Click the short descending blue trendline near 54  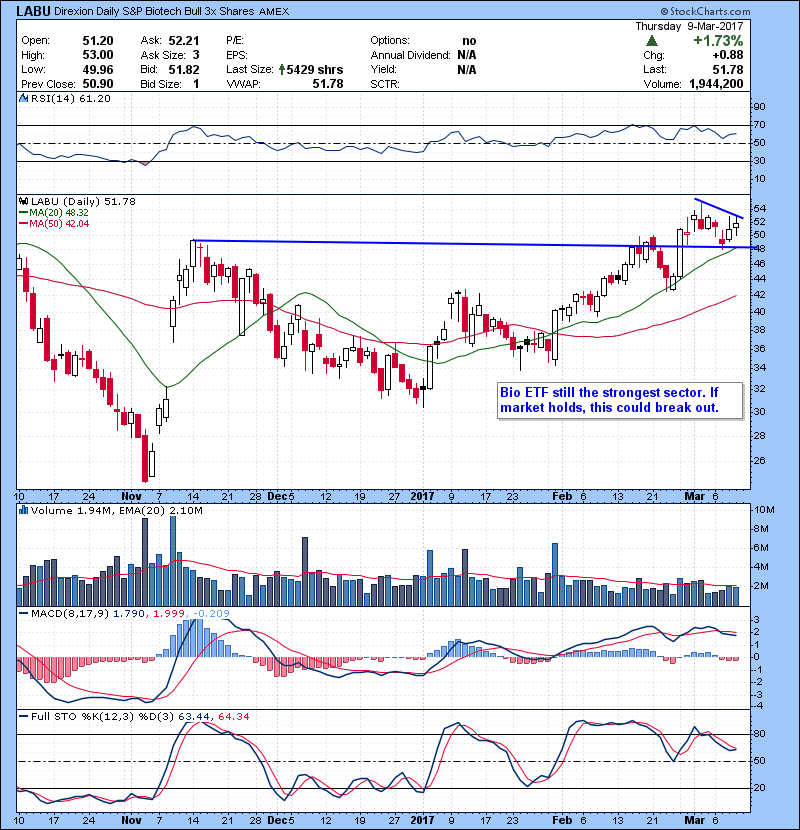pos(719,208)
